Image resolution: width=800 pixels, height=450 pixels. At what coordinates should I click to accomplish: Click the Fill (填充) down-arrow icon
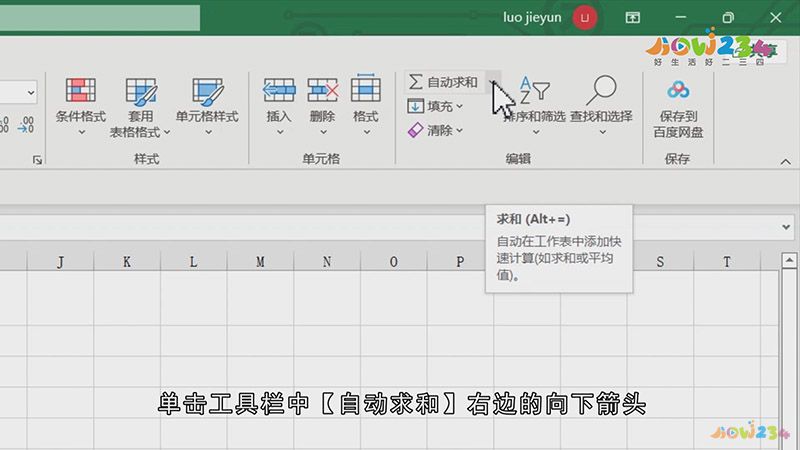(x=415, y=106)
